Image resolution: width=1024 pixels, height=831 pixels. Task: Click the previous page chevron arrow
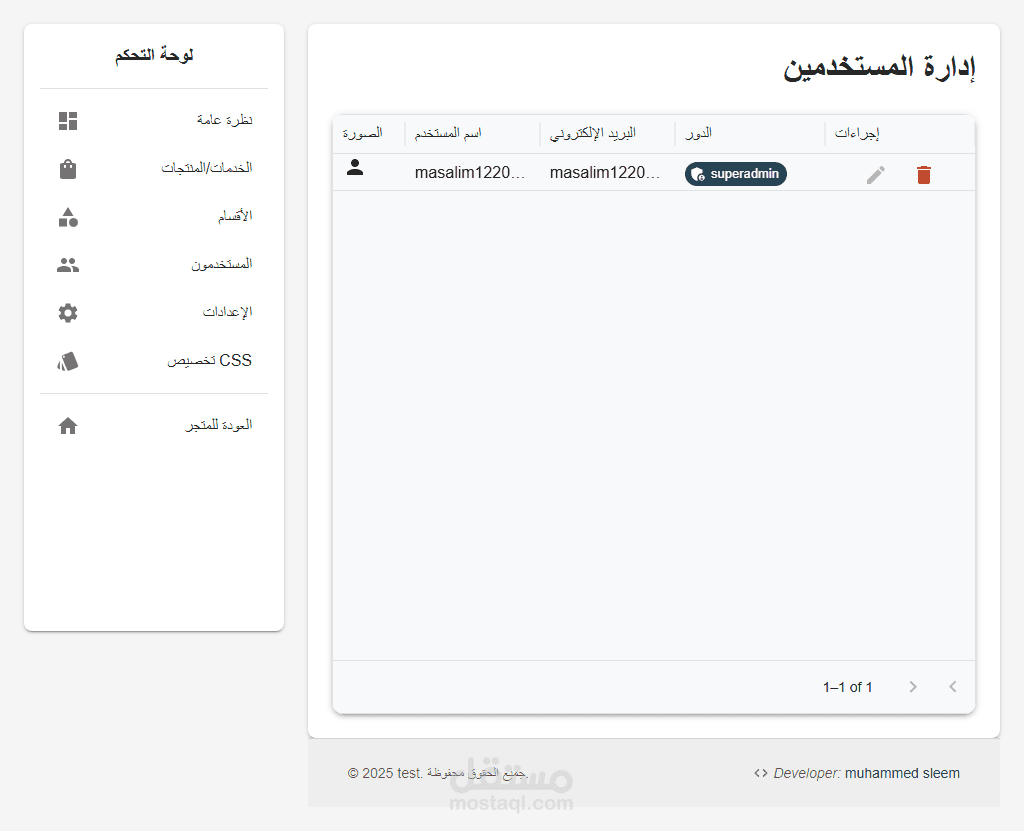pos(953,687)
